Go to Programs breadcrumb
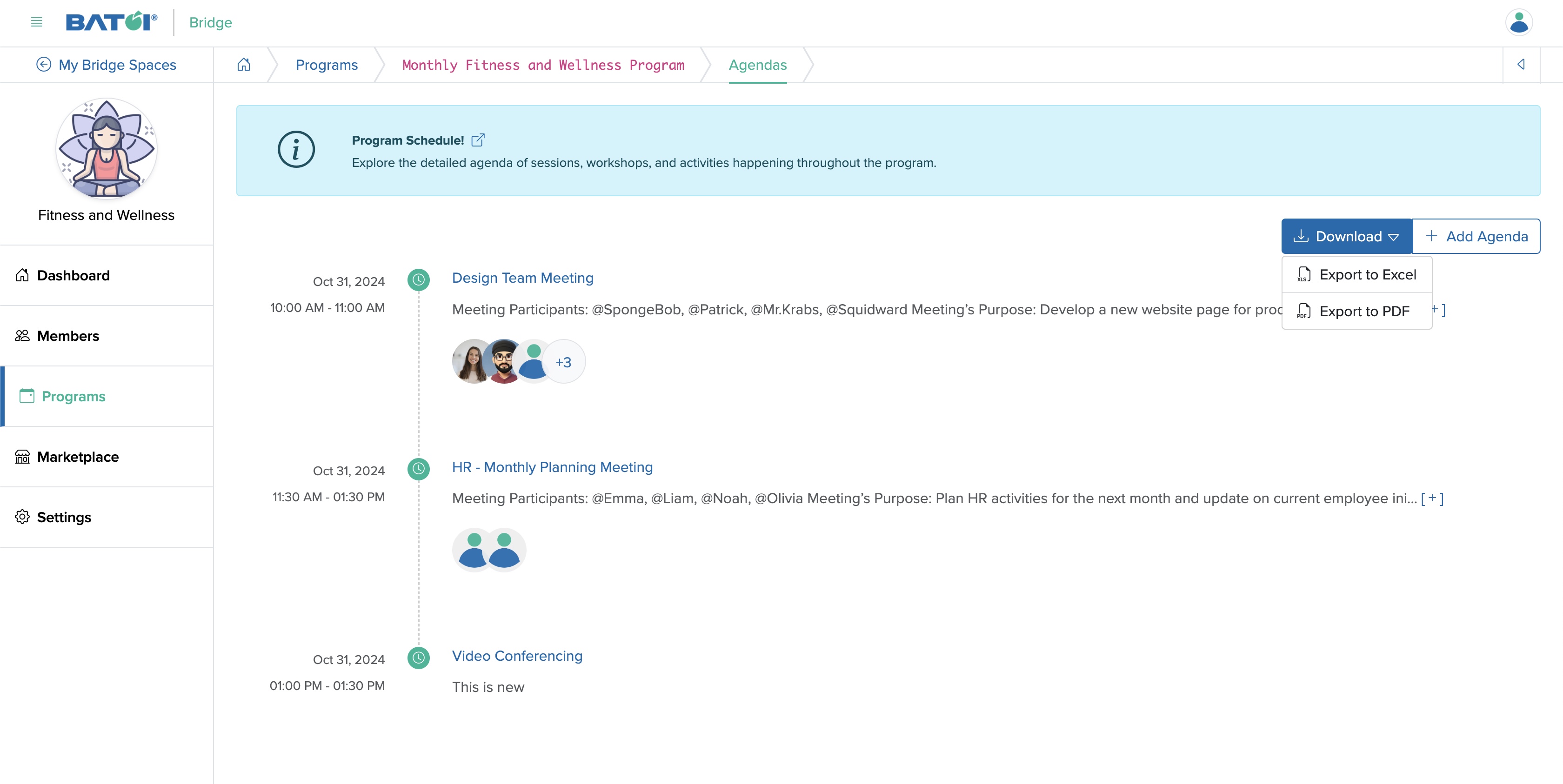This screenshot has height=784, width=1563. pyautogui.click(x=327, y=65)
